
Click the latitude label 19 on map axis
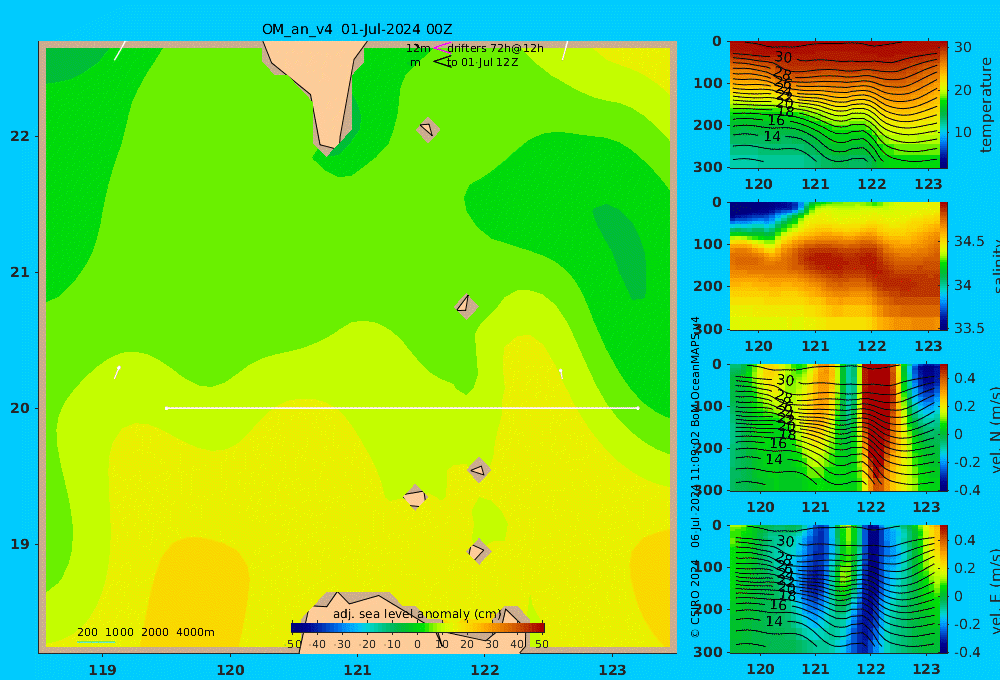[20, 544]
